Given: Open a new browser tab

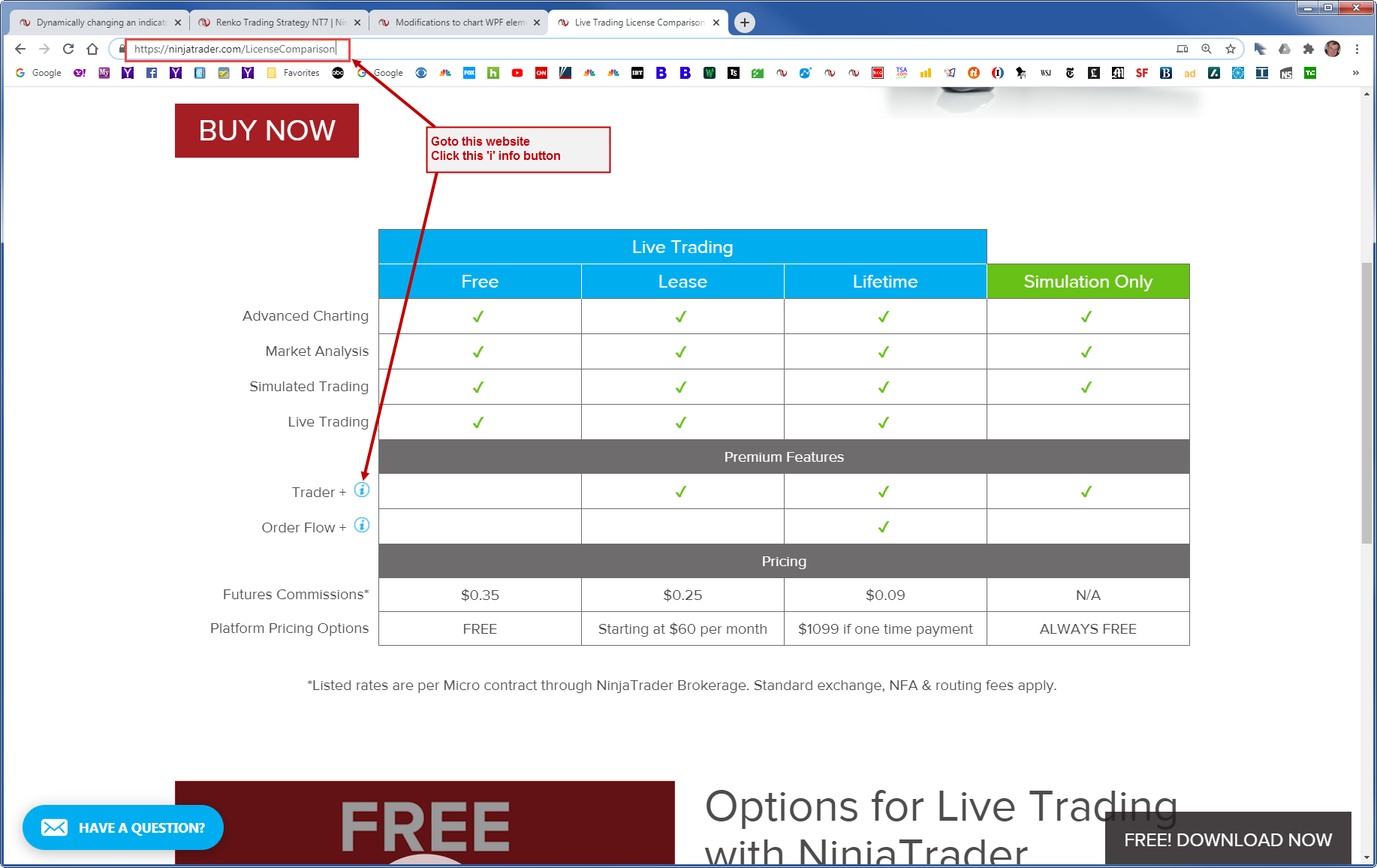Looking at the screenshot, I should (x=745, y=23).
